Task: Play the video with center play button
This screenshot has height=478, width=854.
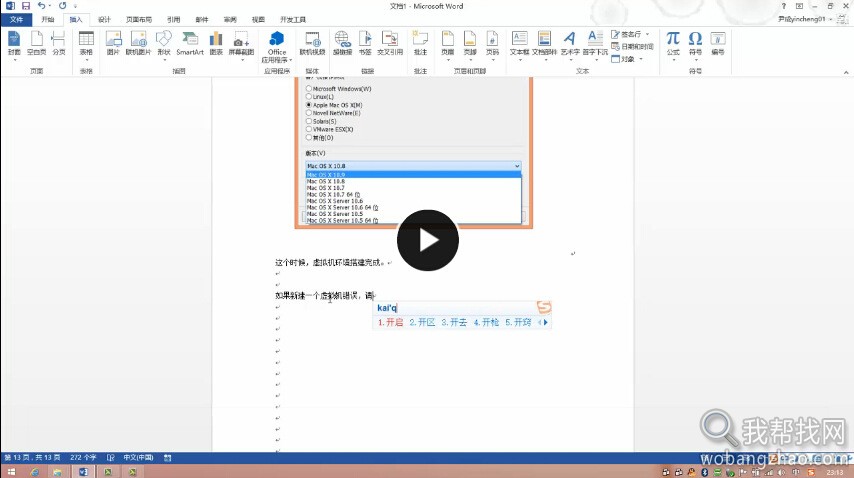Action: pos(428,240)
